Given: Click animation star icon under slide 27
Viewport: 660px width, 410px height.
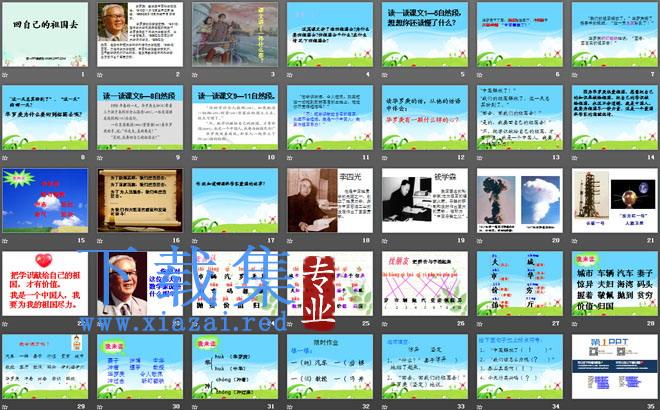Looking at the screenshot, I should 480,324.
